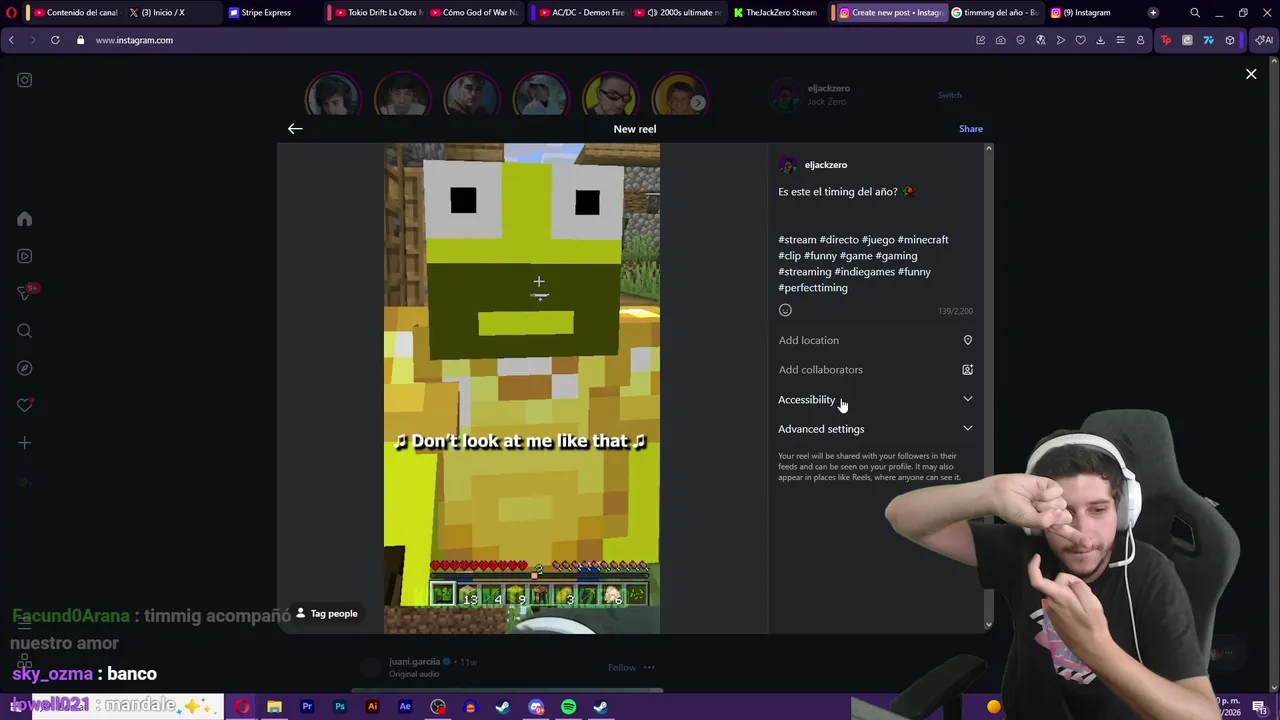Switch to the Stripe Express tab

coord(270,13)
